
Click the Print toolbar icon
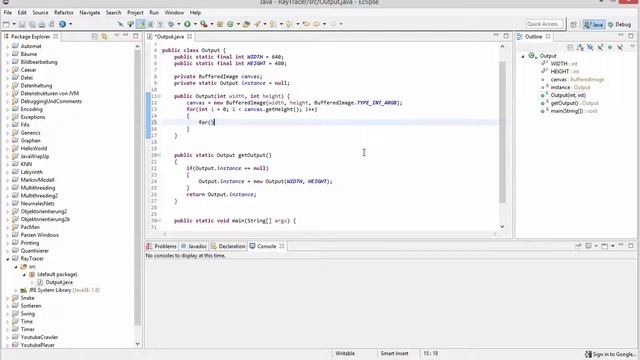42,24
